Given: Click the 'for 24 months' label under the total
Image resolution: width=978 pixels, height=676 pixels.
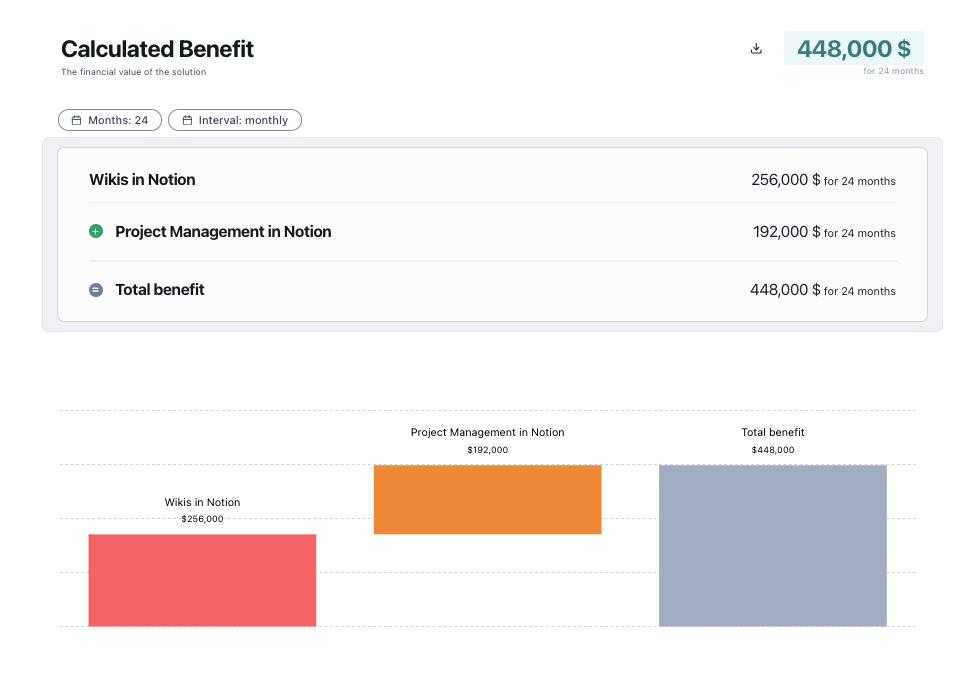Looking at the screenshot, I should point(894,70).
